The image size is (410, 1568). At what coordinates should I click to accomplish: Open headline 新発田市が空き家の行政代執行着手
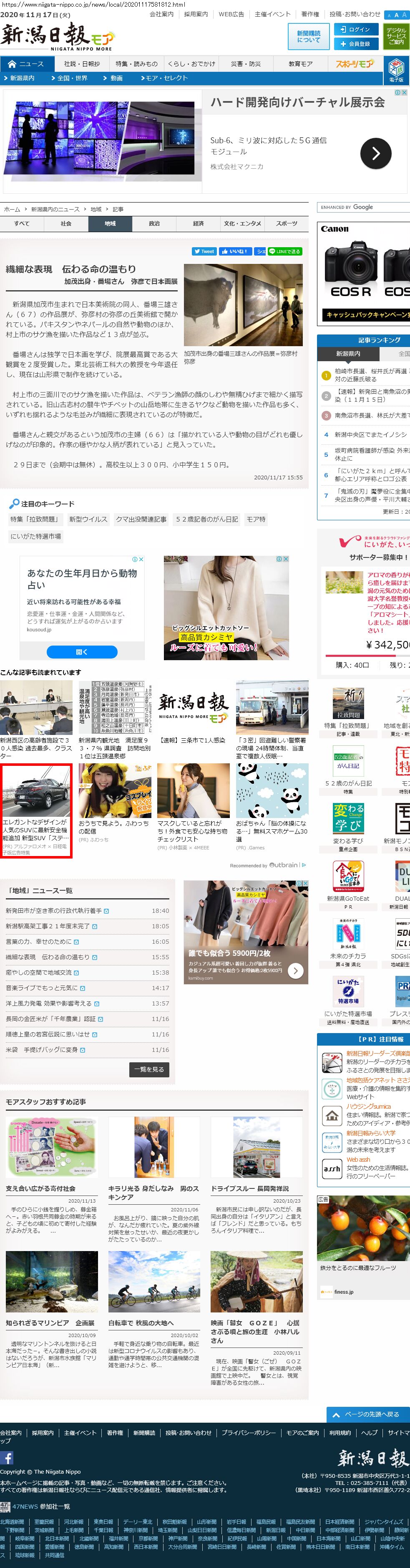(x=53, y=911)
